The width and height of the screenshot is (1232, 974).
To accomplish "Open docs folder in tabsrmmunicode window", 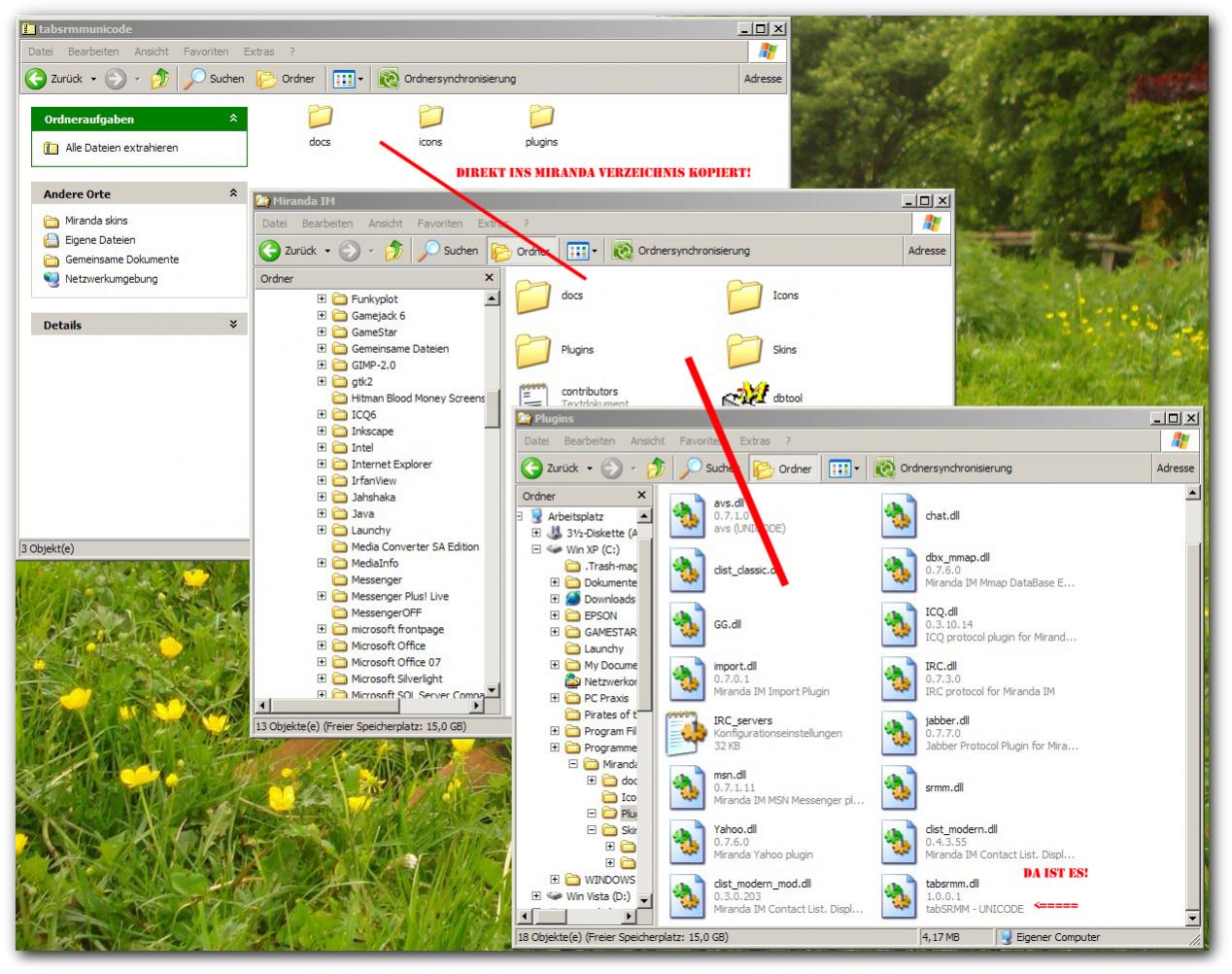I will pos(320,125).
